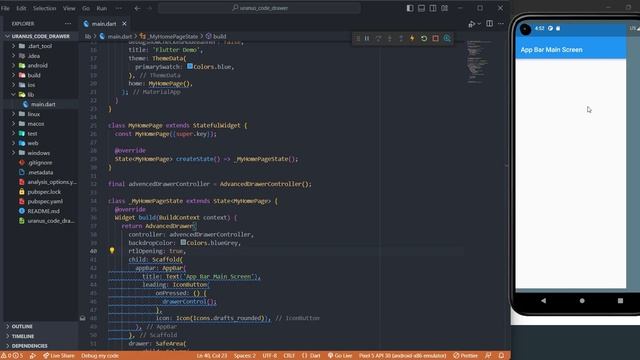Click the Colors.blue color swatch
The image size is (640, 360).
(x=190, y=66)
